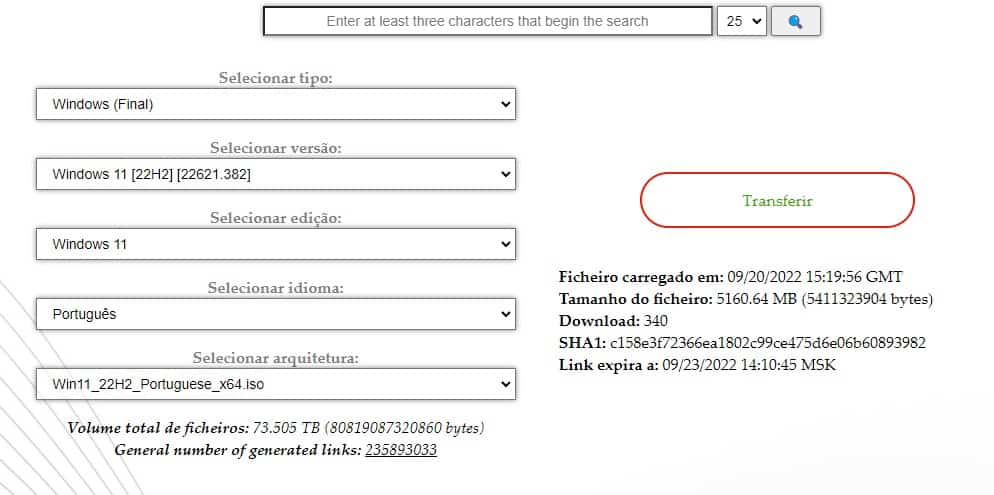This screenshot has width=994, height=495.
Task: Click the 235893033 generated links number
Action: pos(401,450)
